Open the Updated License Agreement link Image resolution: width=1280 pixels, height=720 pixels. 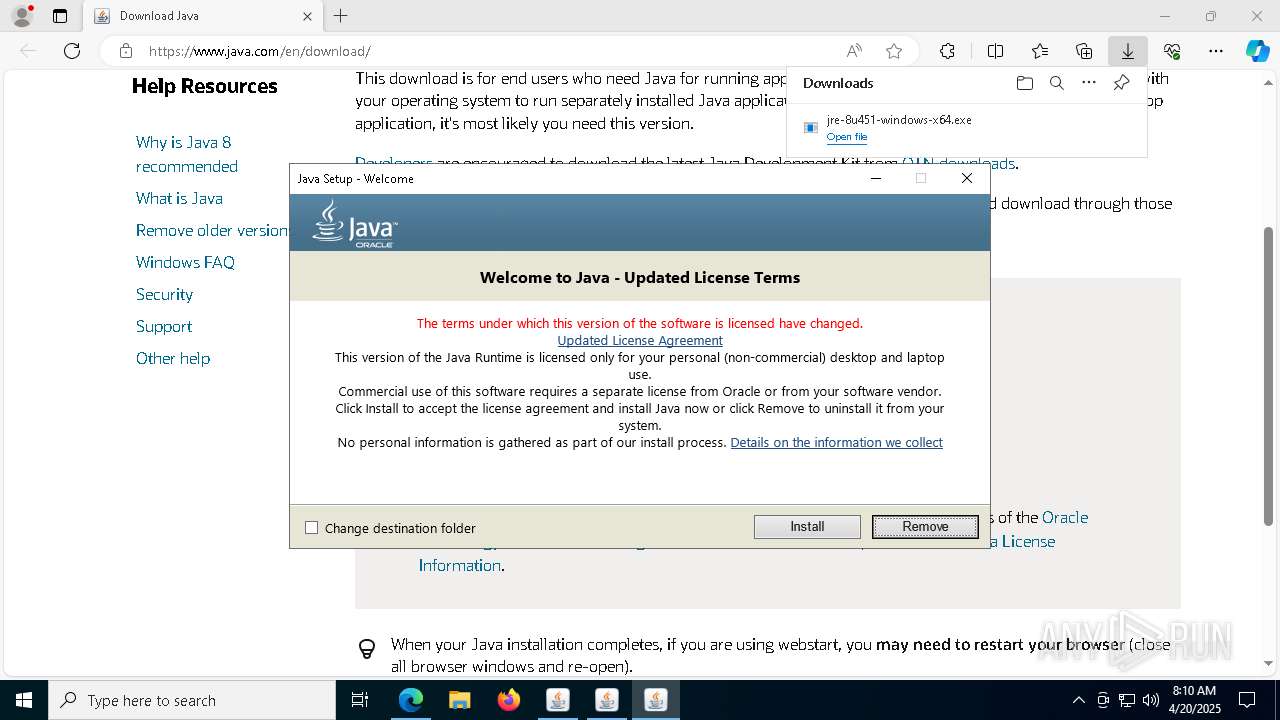point(640,340)
